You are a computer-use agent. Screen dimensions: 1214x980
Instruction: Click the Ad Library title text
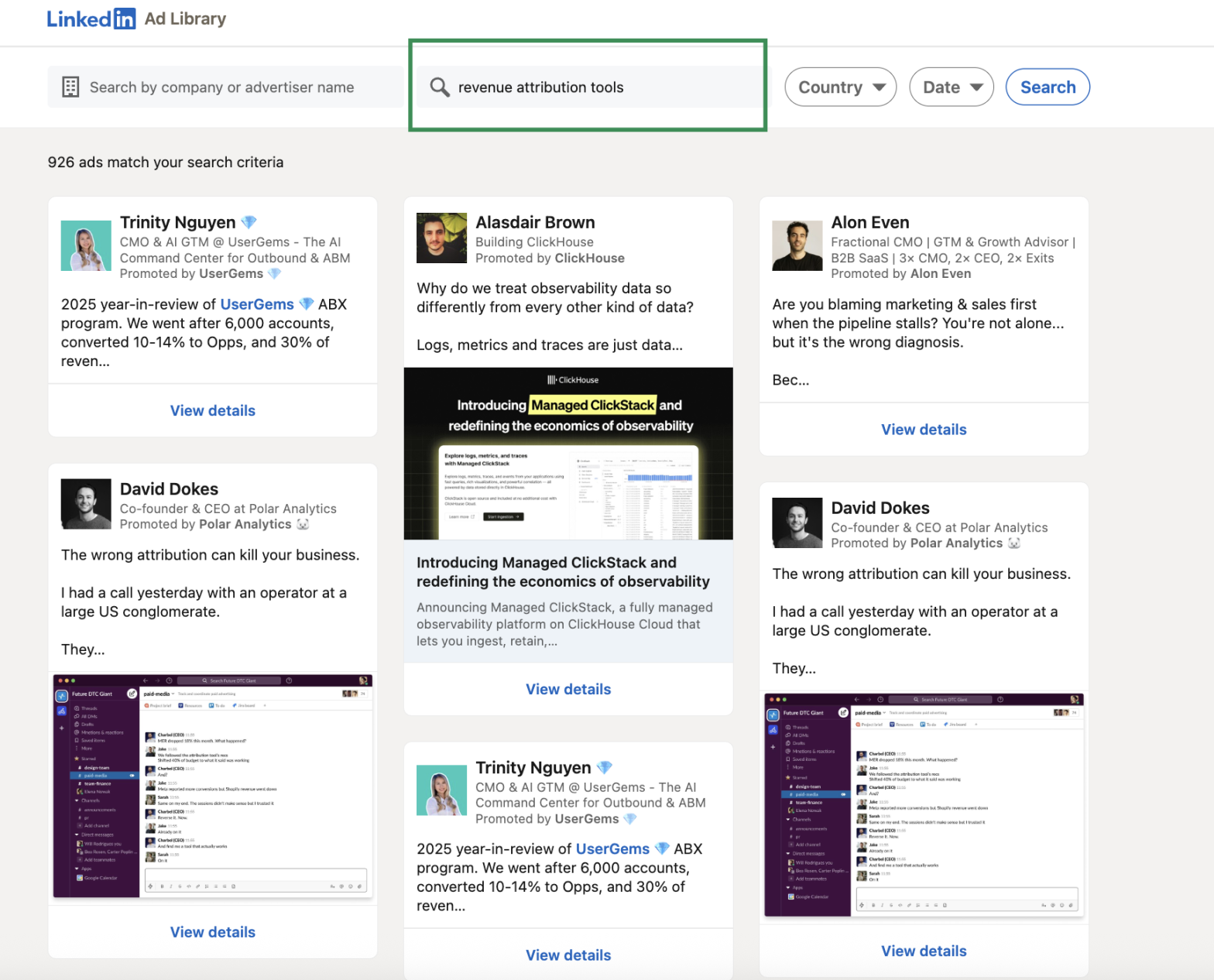pyautogui.click(x=186, y=19)
